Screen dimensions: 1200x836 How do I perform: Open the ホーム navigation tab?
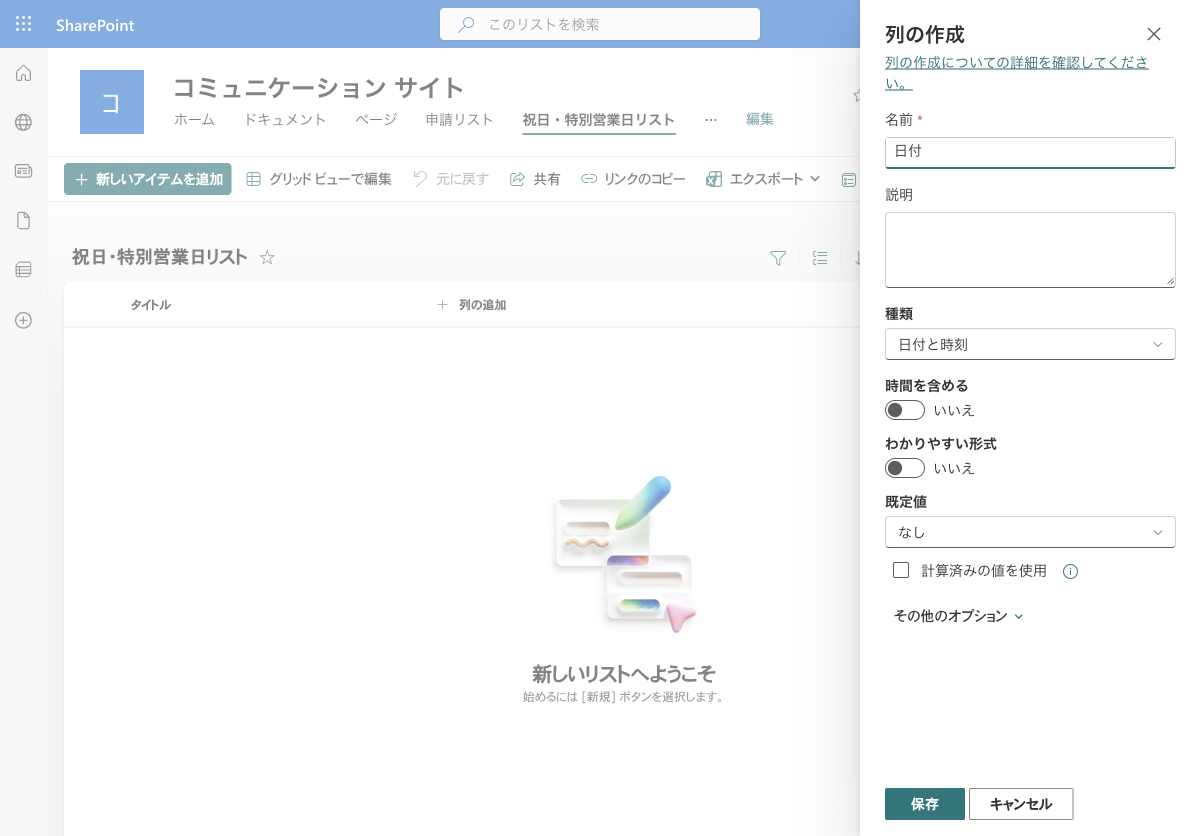[x=194, y=119]
